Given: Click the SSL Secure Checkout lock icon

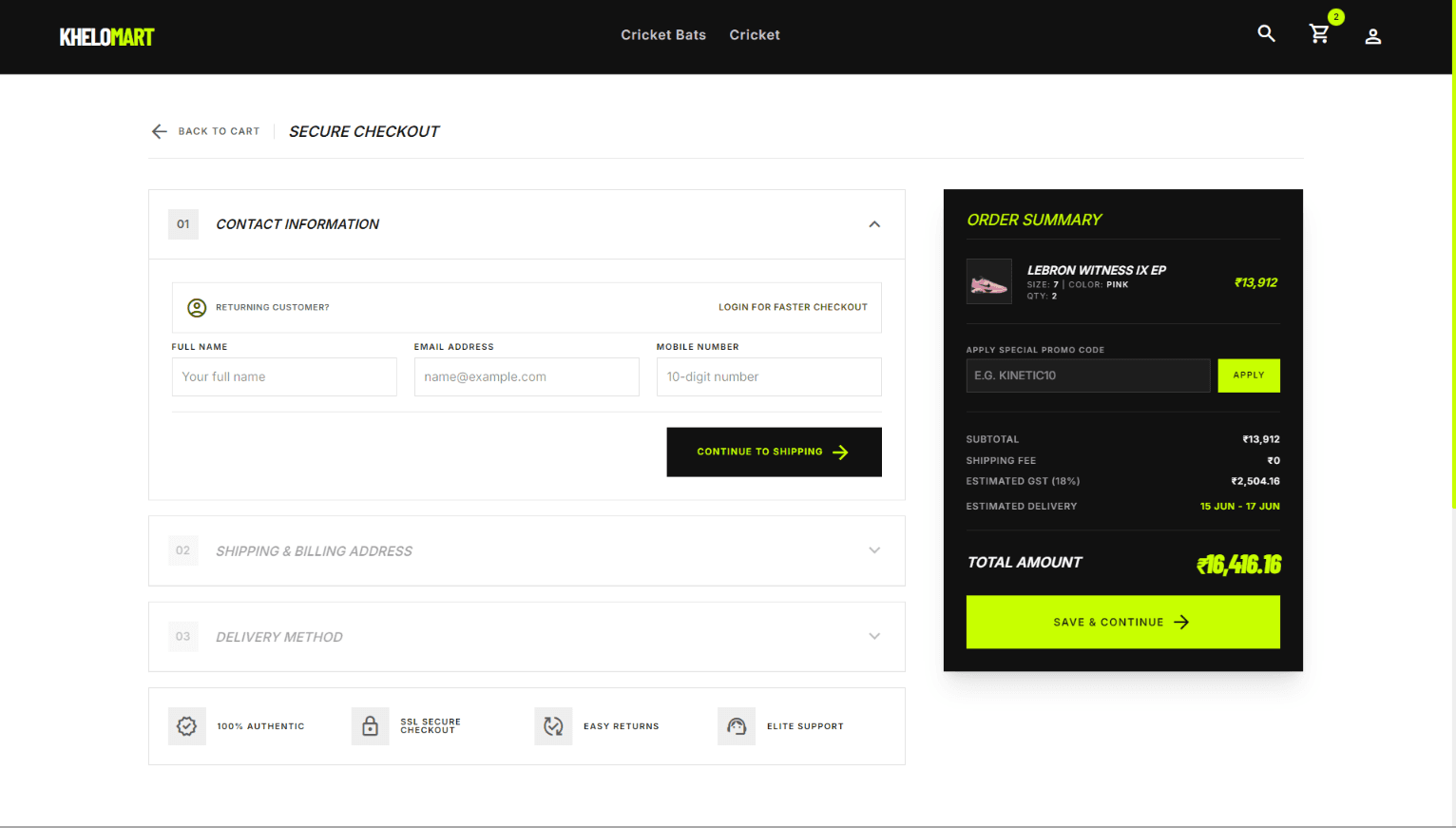Looking at the screenshot, I should [x=371, y=726].
